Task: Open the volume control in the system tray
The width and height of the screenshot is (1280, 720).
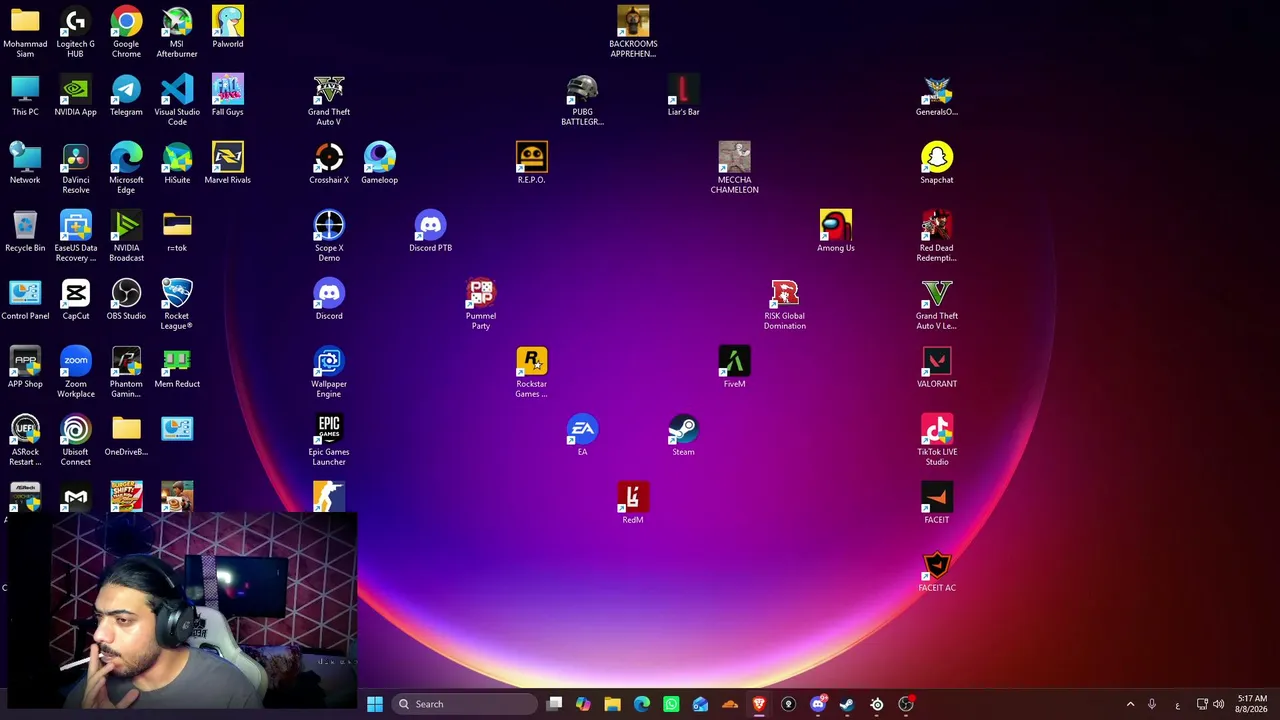Action: [1218, 704]
